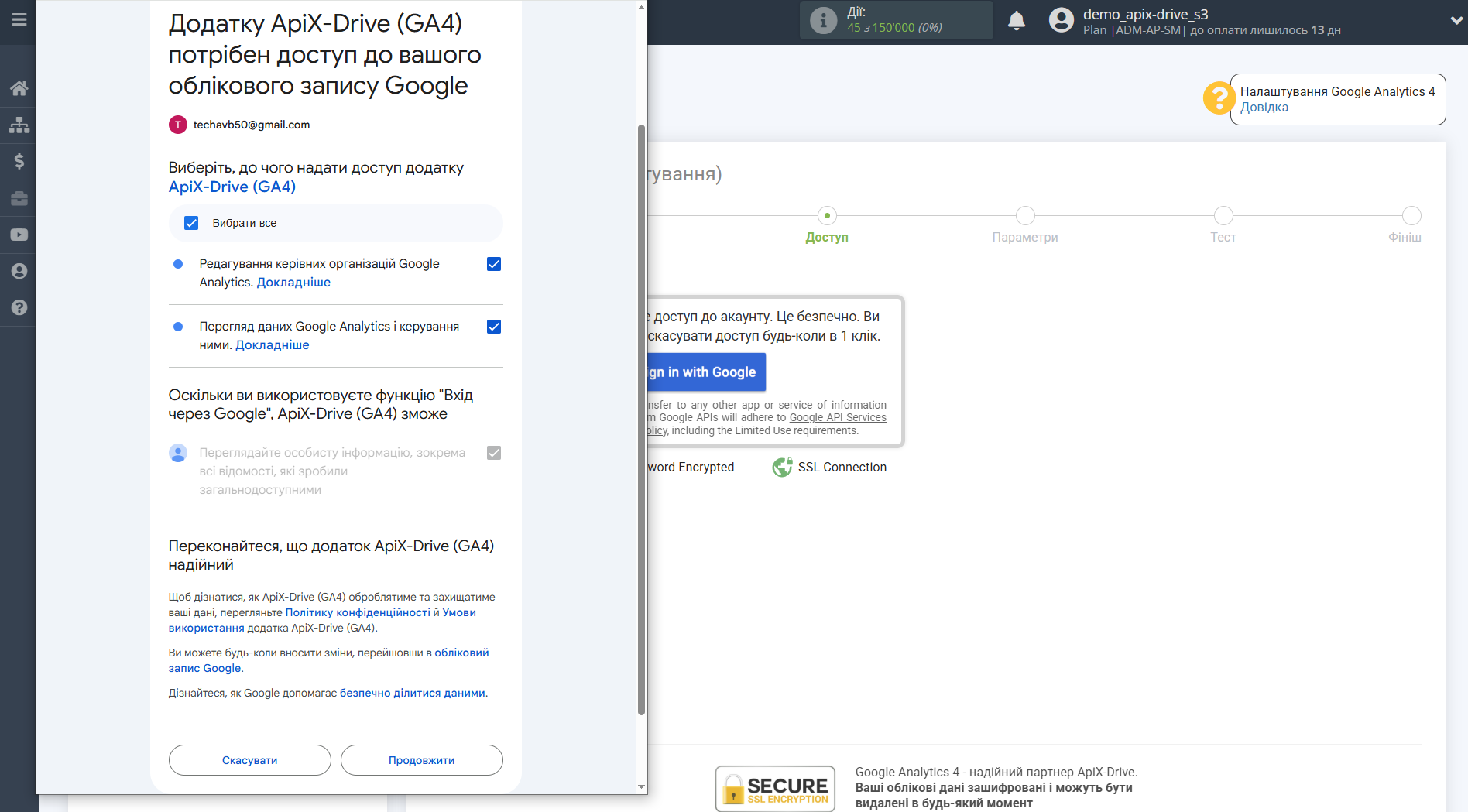
Task: Click the consent dialog scrollbar thumb
Action: (641, 419)
